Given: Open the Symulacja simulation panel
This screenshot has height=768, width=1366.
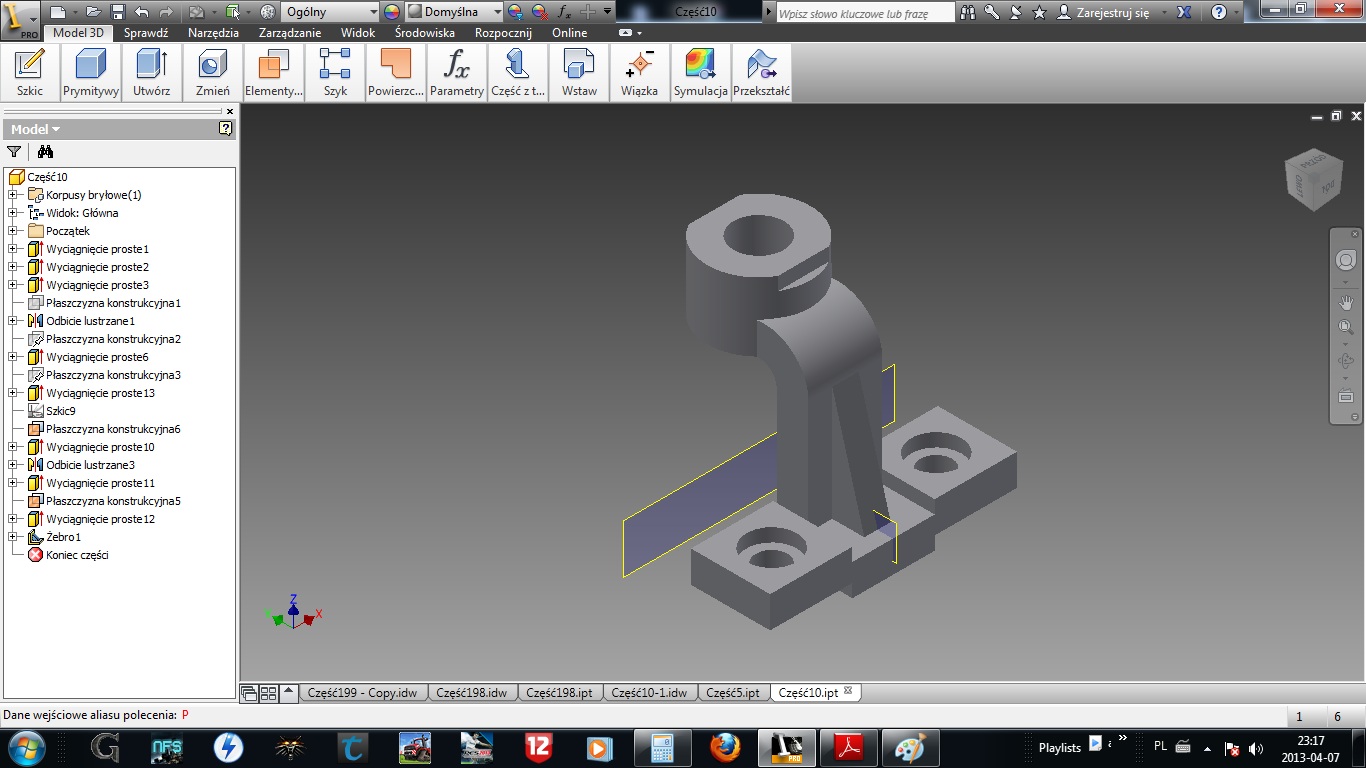Looking at the screenshot, I should 700,72.
